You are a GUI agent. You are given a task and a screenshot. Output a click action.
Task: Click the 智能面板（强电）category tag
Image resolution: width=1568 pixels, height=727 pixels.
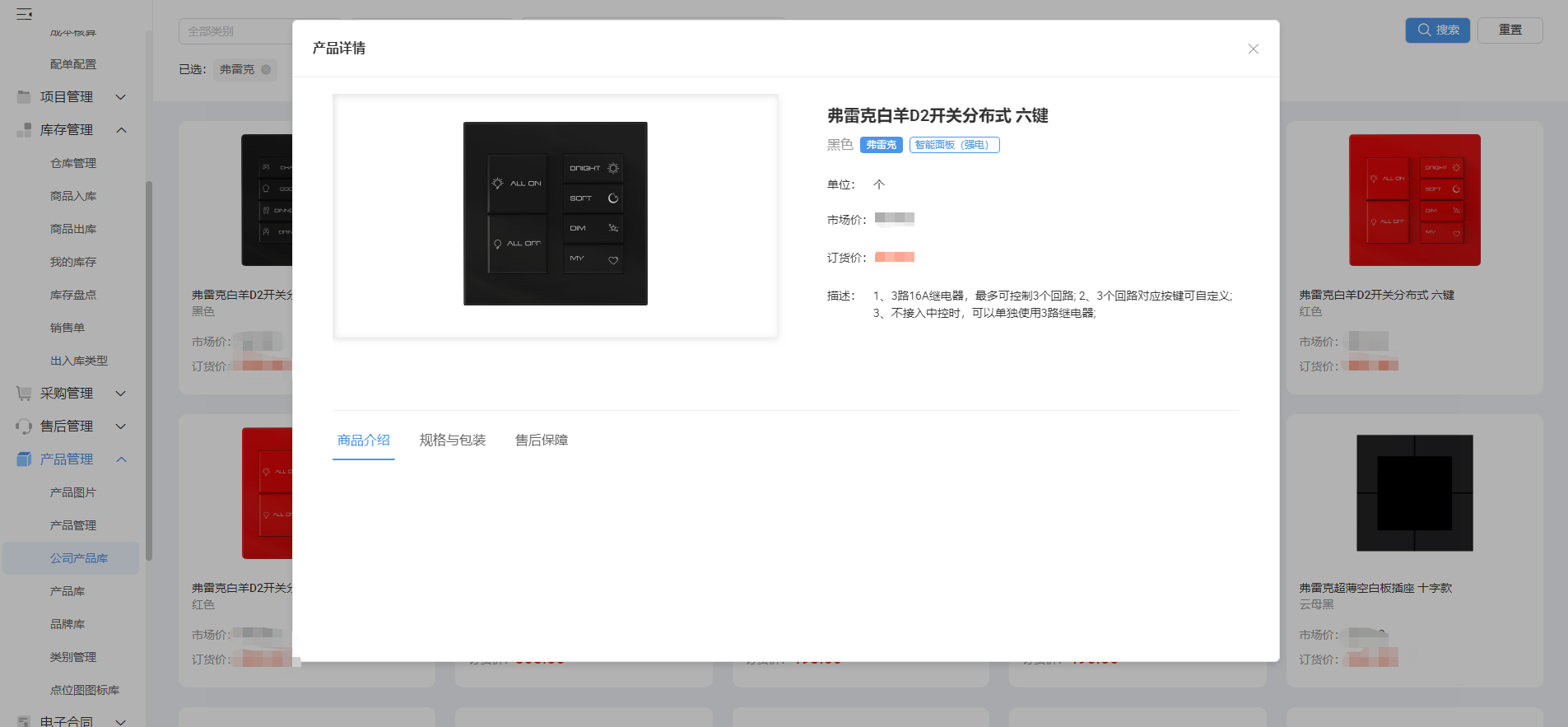[x=955, y=145]
